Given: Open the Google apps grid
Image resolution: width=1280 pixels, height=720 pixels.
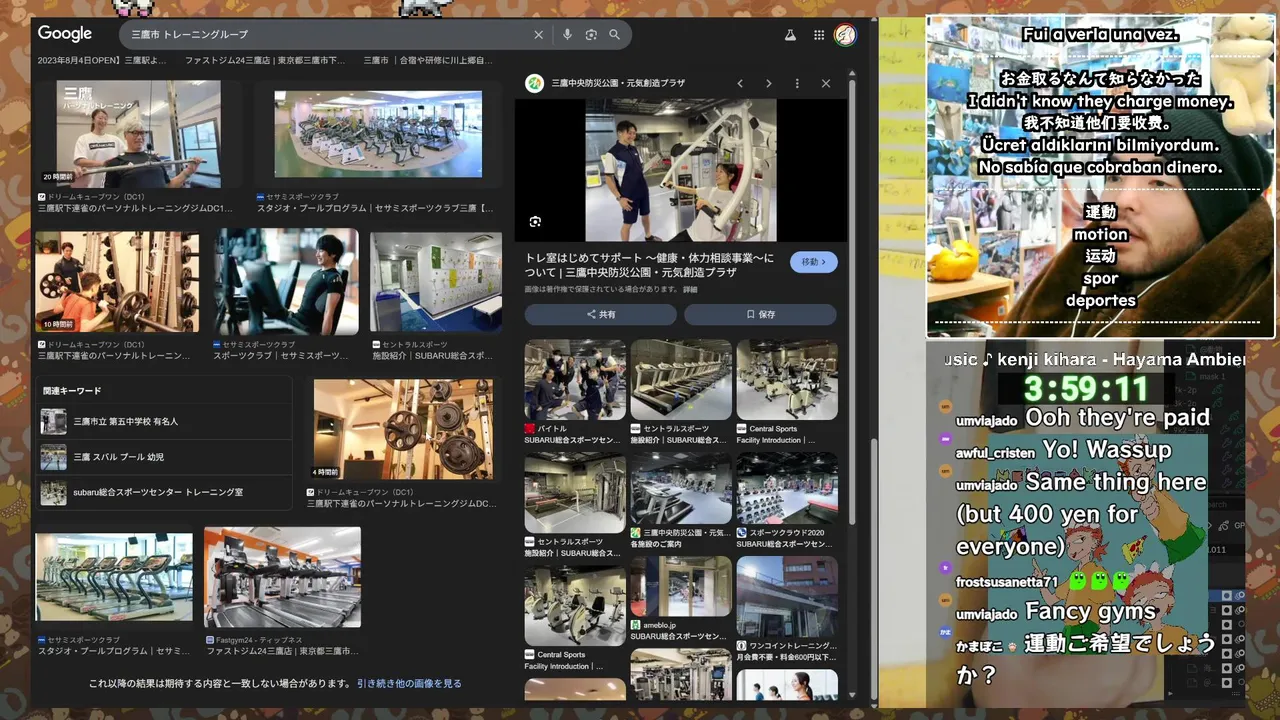Looking at the screenshot, I should [x=819, y=35].
